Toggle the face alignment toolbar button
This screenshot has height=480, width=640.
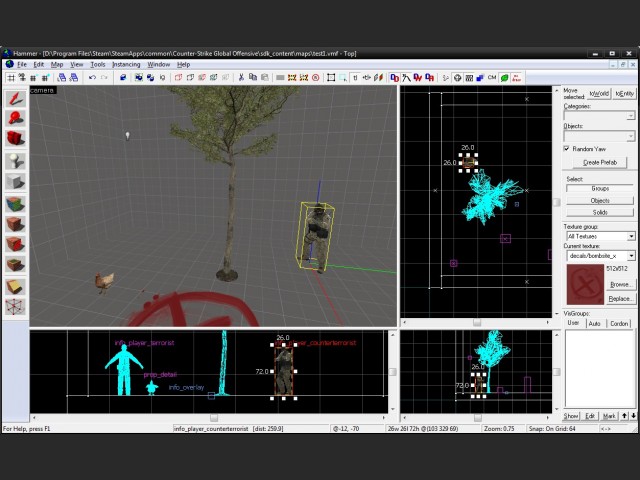(378, 78)
